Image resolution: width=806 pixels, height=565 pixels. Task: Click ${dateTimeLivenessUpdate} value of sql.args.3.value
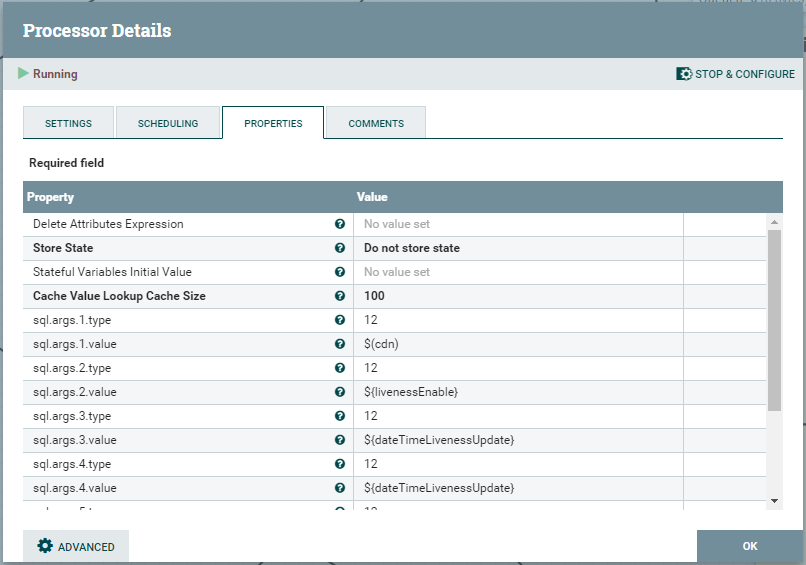pos(439,440)
